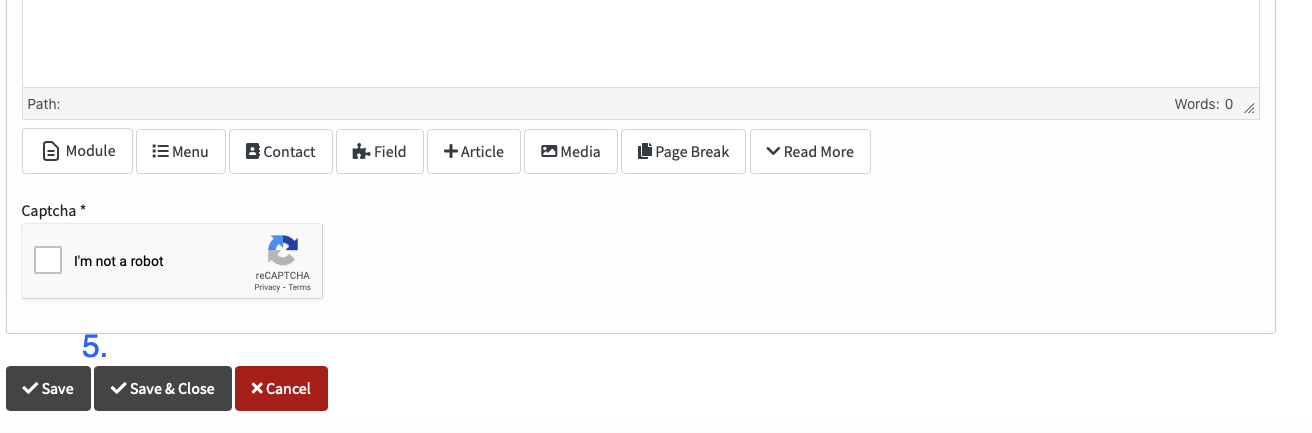Click the Media image icon
The height and width of the screenshot is (433, 1312).
(549, 151)
